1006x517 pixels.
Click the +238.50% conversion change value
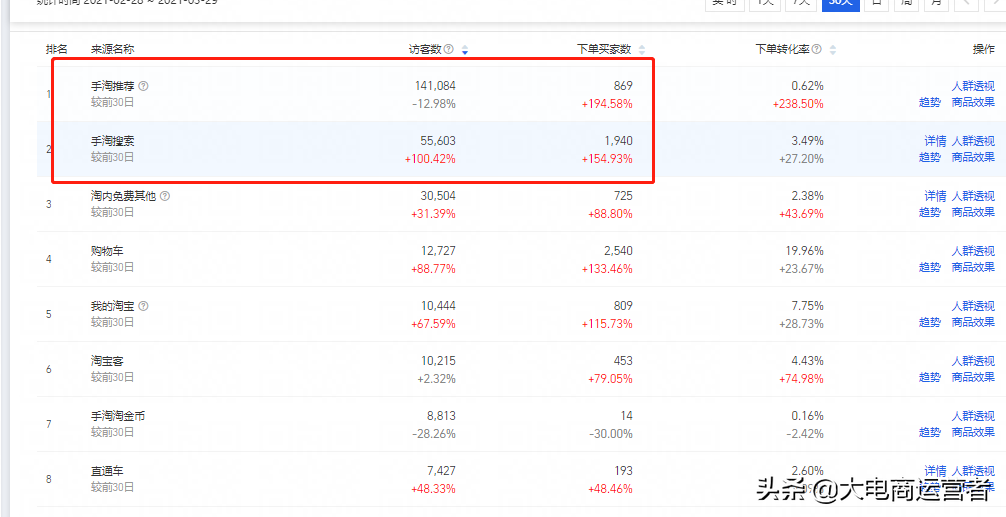(x=798, y=104)
